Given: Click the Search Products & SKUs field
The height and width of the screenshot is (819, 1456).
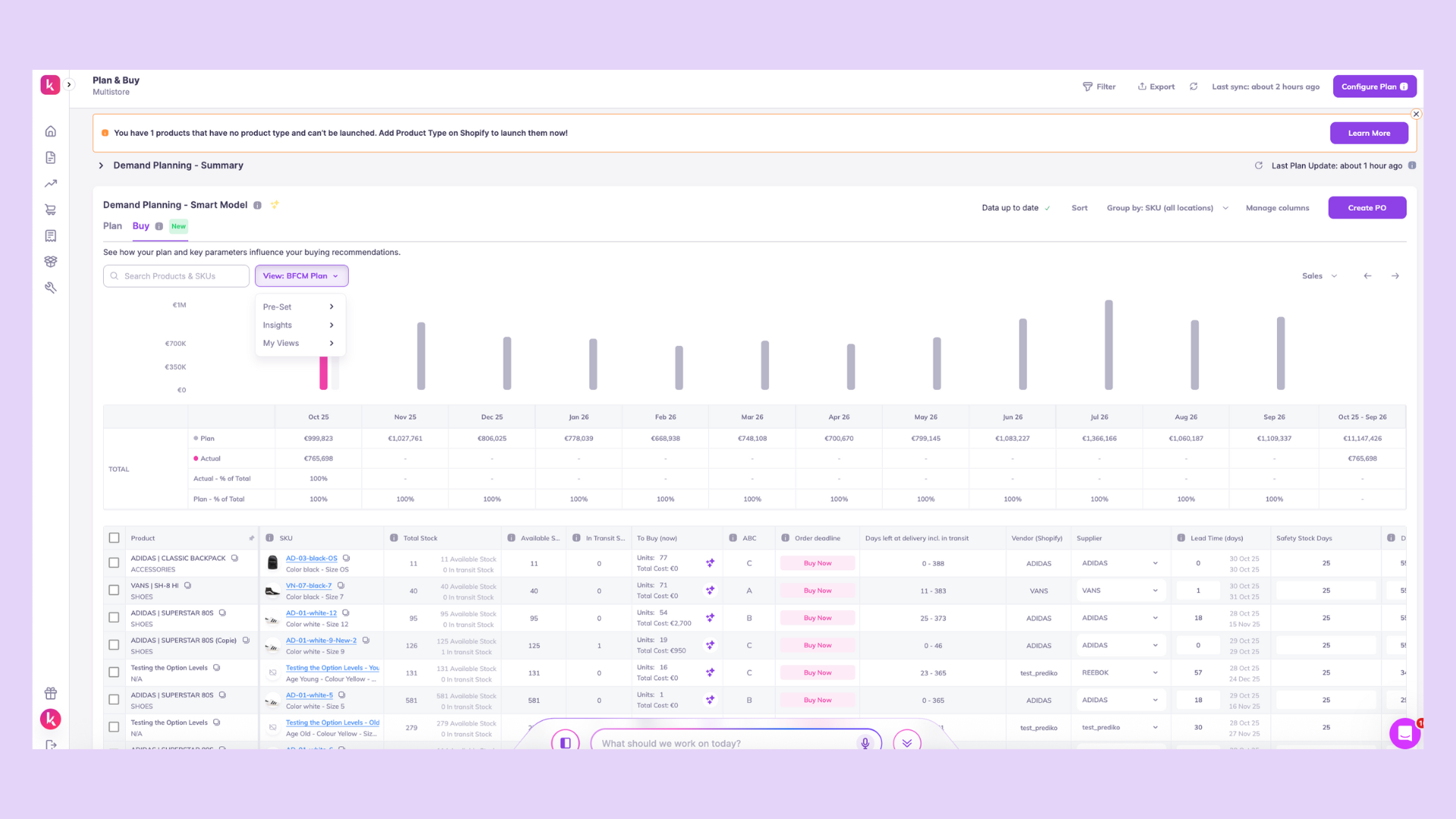Looking at the screenshot, I should coord(177,276).
